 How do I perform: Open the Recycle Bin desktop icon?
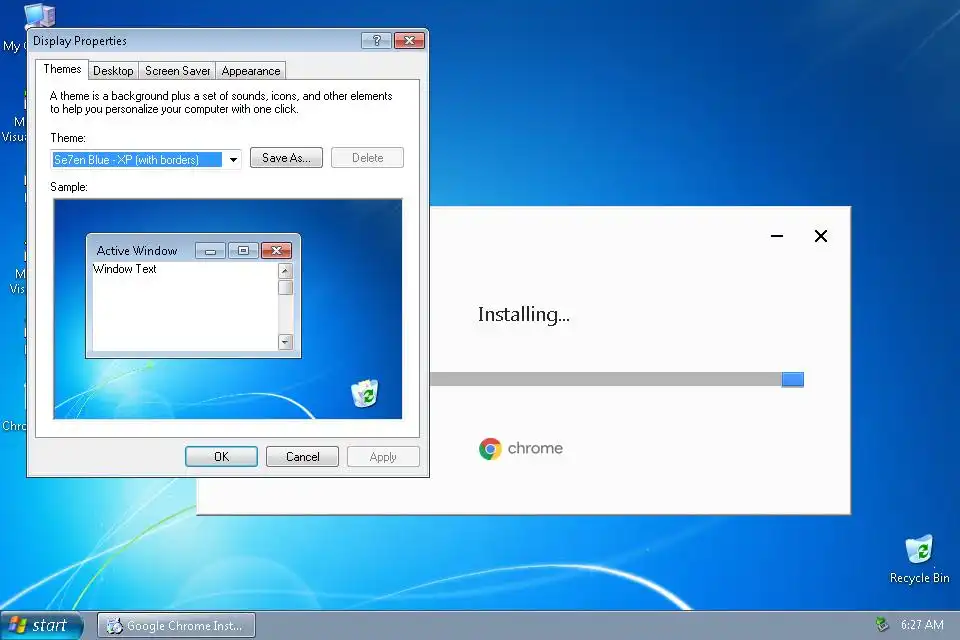point(919,559)
